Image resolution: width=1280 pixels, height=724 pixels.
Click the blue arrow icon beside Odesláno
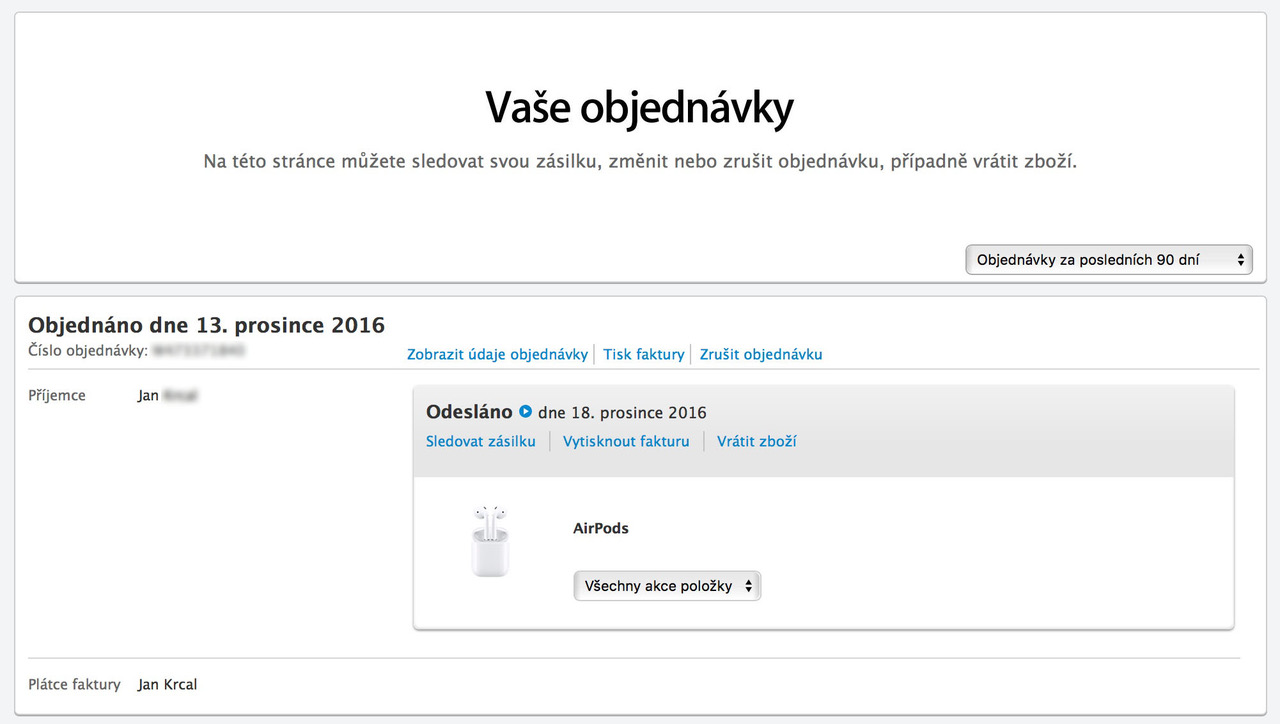tap(525, 411)
